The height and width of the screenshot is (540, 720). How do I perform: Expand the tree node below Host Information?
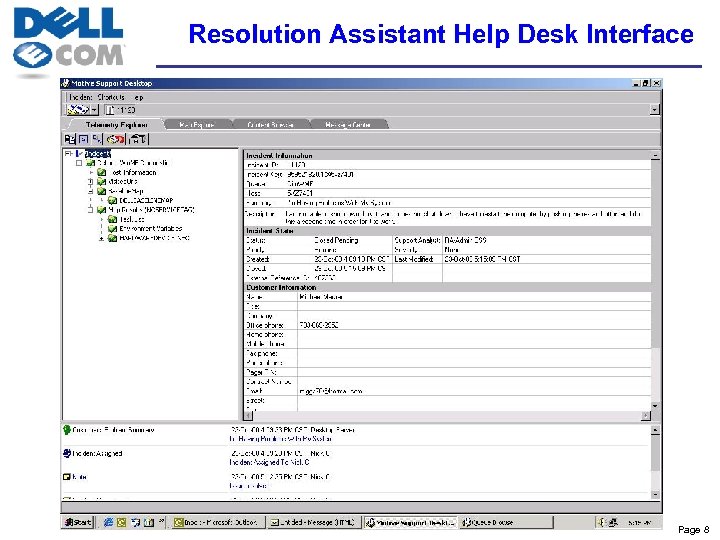[90, 182]
